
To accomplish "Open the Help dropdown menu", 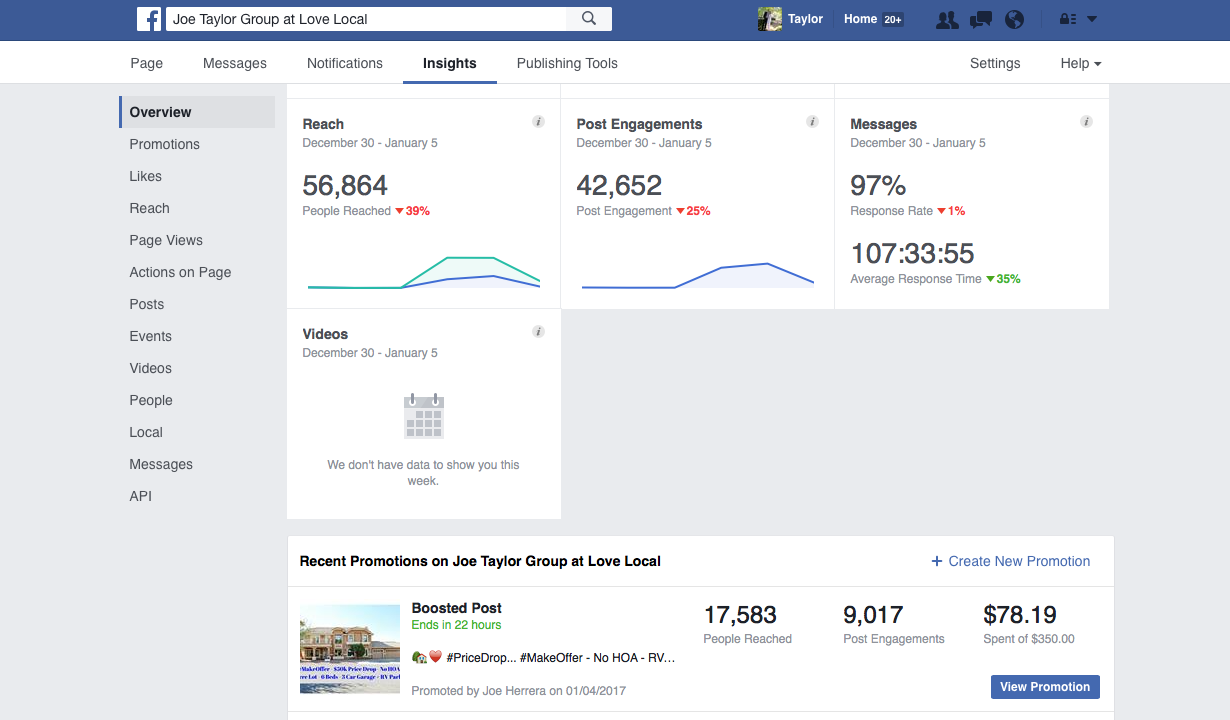I will click(1081, 63).
